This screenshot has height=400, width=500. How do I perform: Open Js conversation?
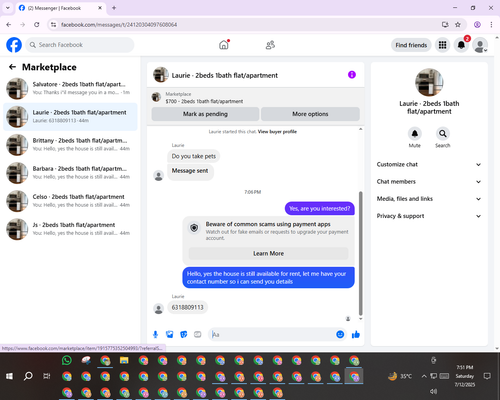(x=70, y=229)
